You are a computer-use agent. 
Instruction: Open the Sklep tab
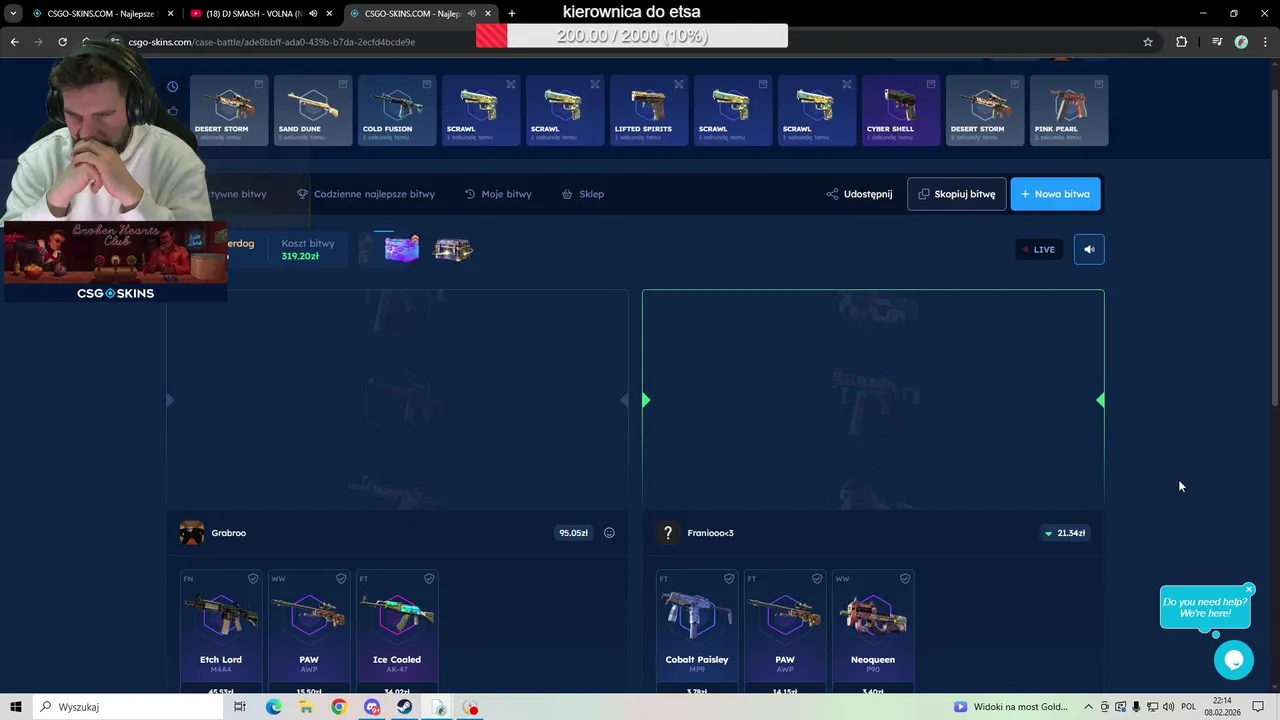(x=583, y=194)
